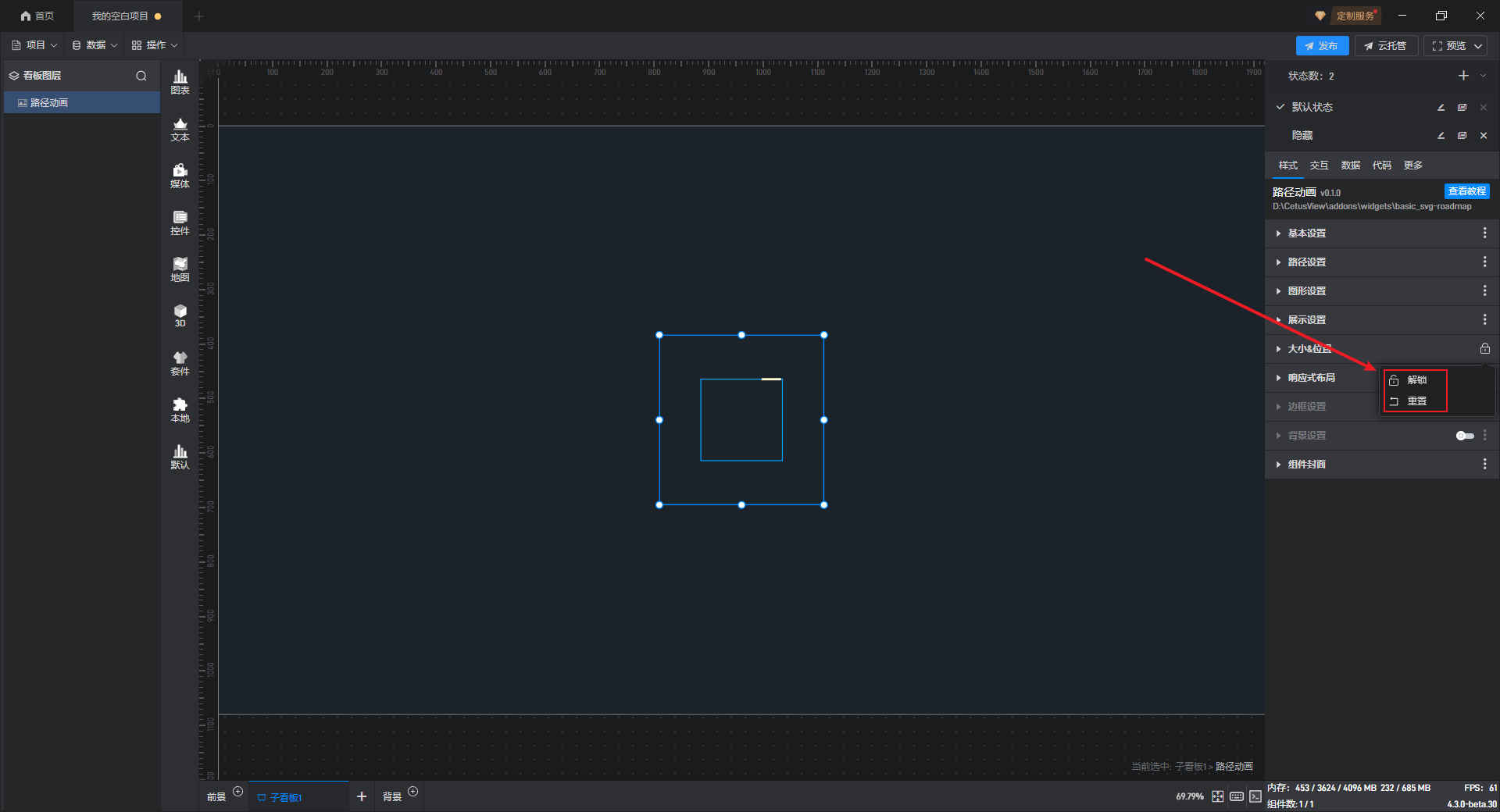This screenshot has width=1500, height=812.
Task: Open a new project tab
Action: click(x=199, y=16)
